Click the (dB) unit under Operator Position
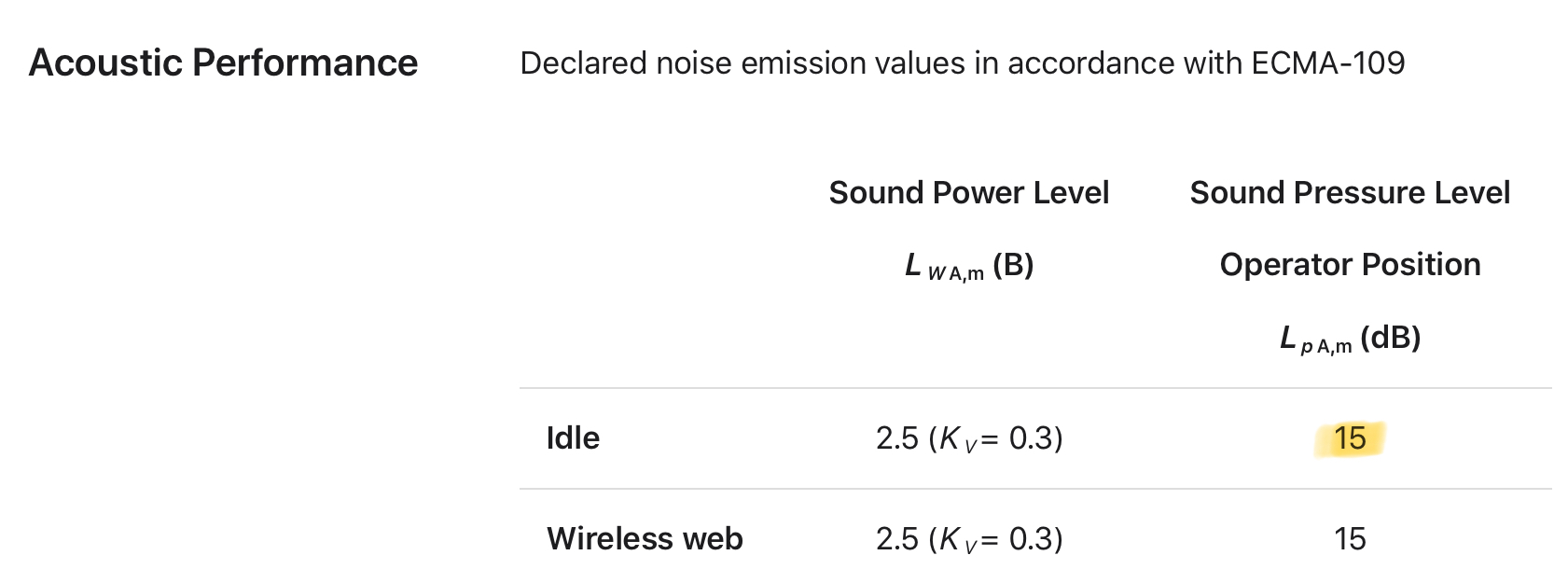This screenshot has width=1568, height=583. click(x=1390, y=338)
